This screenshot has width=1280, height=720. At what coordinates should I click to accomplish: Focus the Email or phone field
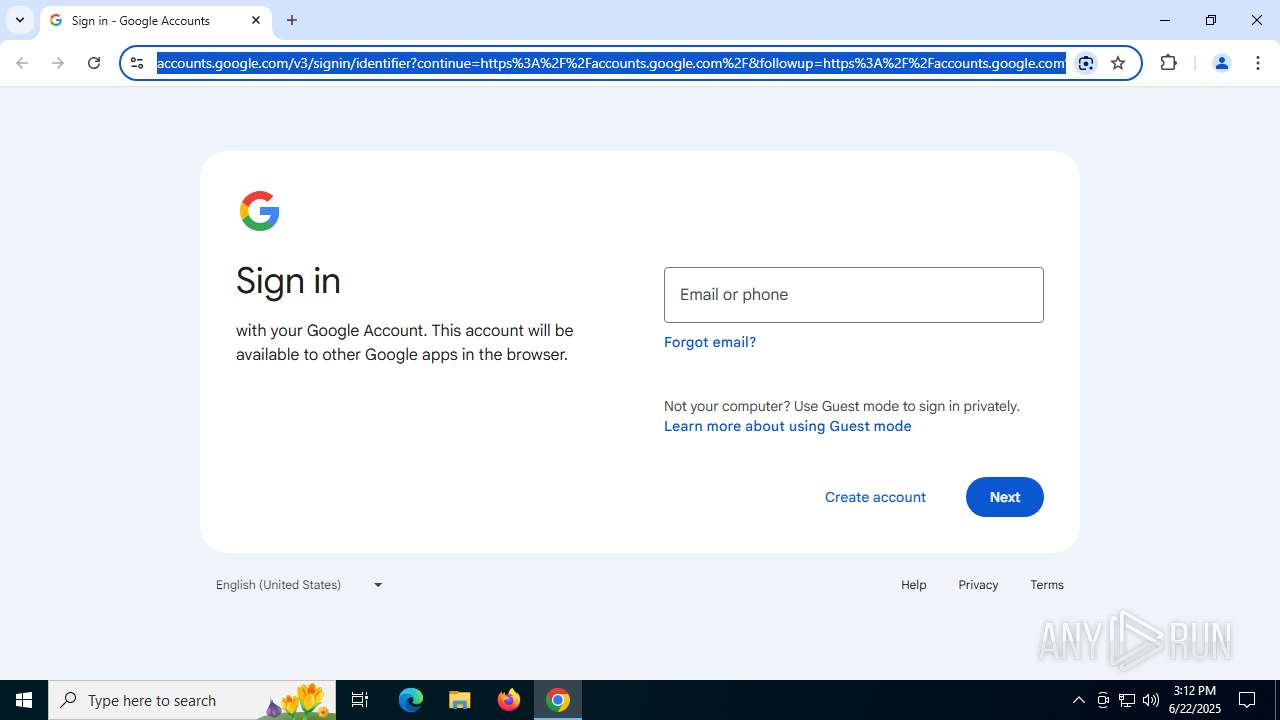(x=853, y=295)
